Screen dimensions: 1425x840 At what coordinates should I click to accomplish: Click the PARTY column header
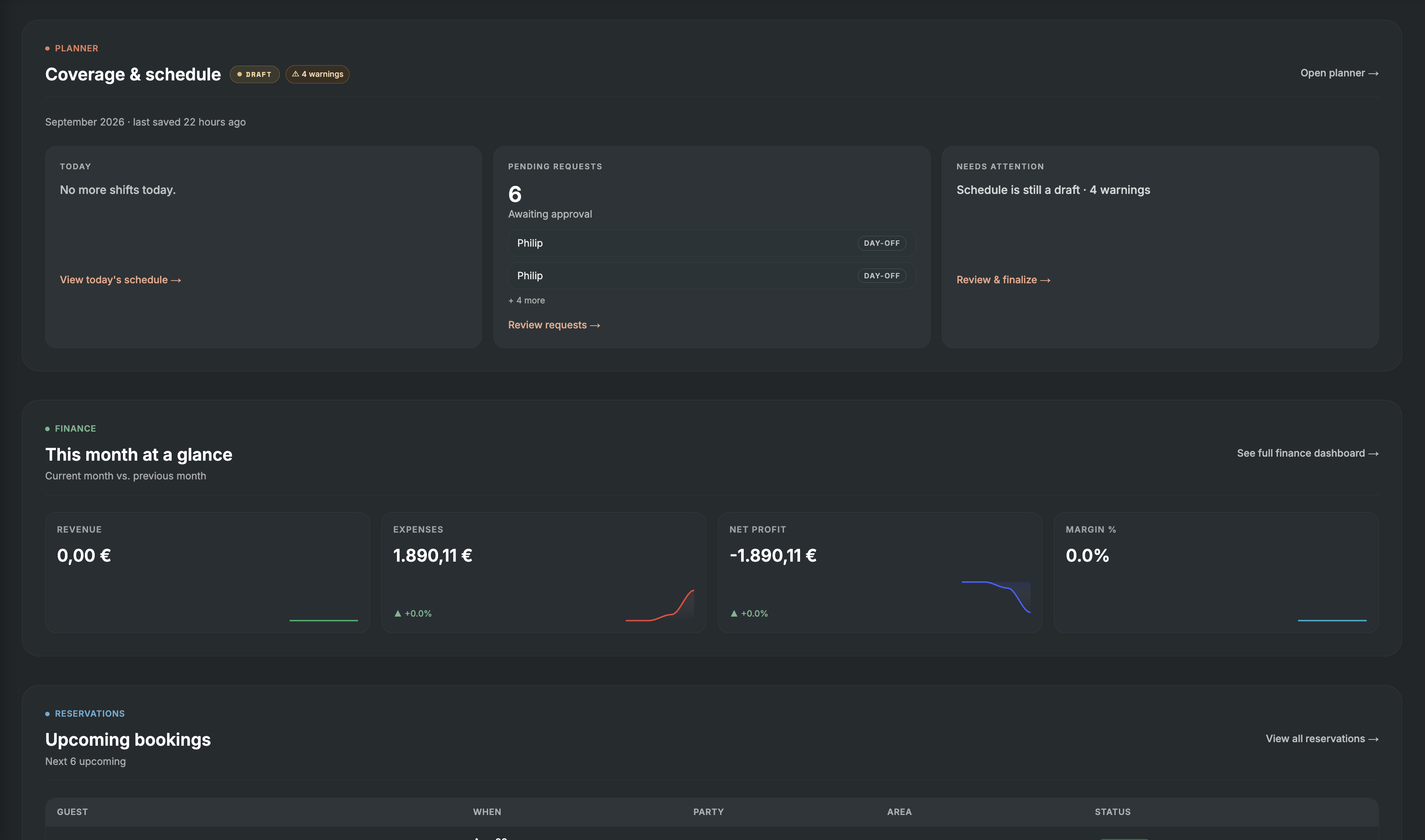click(x=708, y=812)
